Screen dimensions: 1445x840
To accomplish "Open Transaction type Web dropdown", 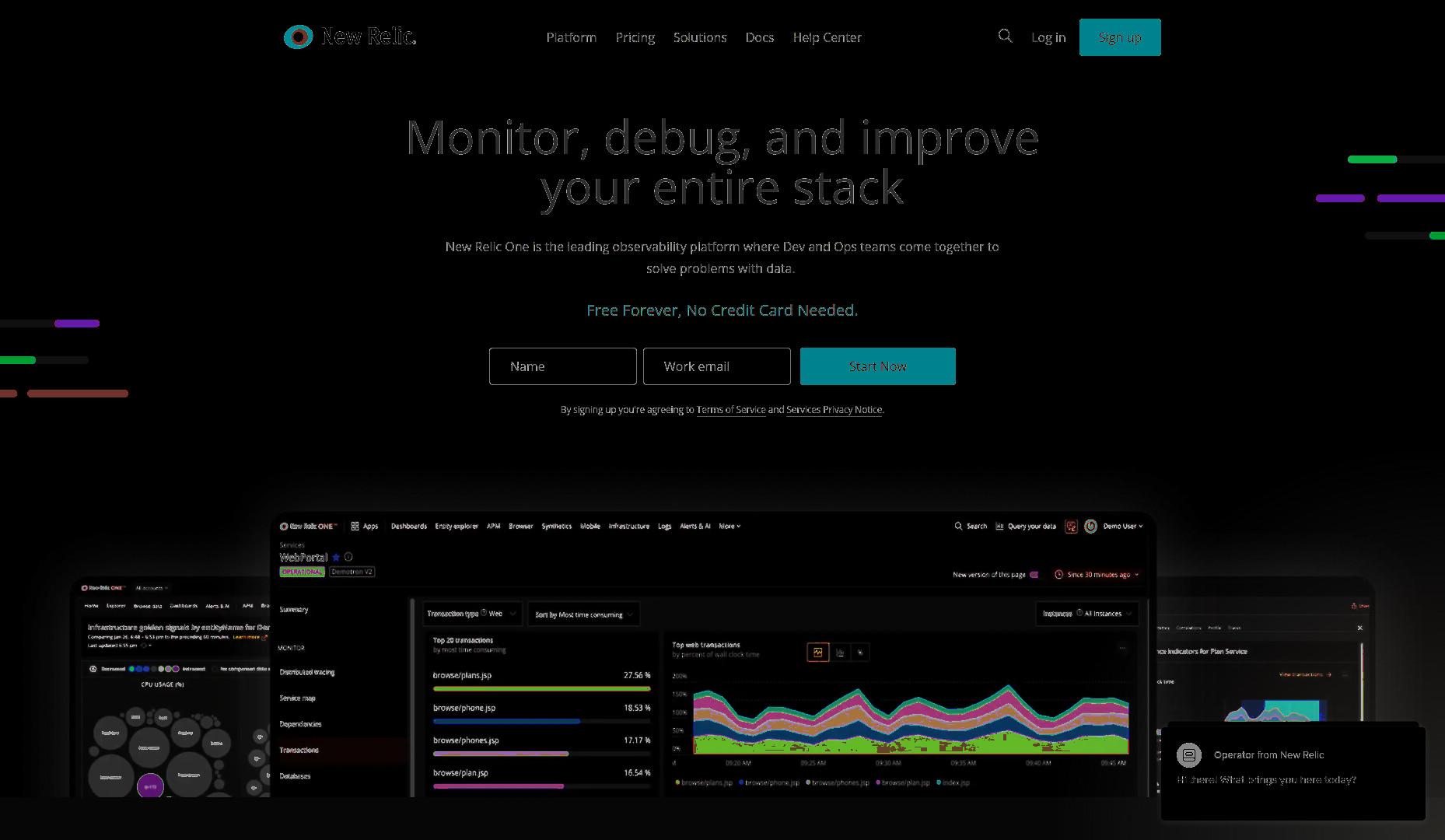I will 471,614.
